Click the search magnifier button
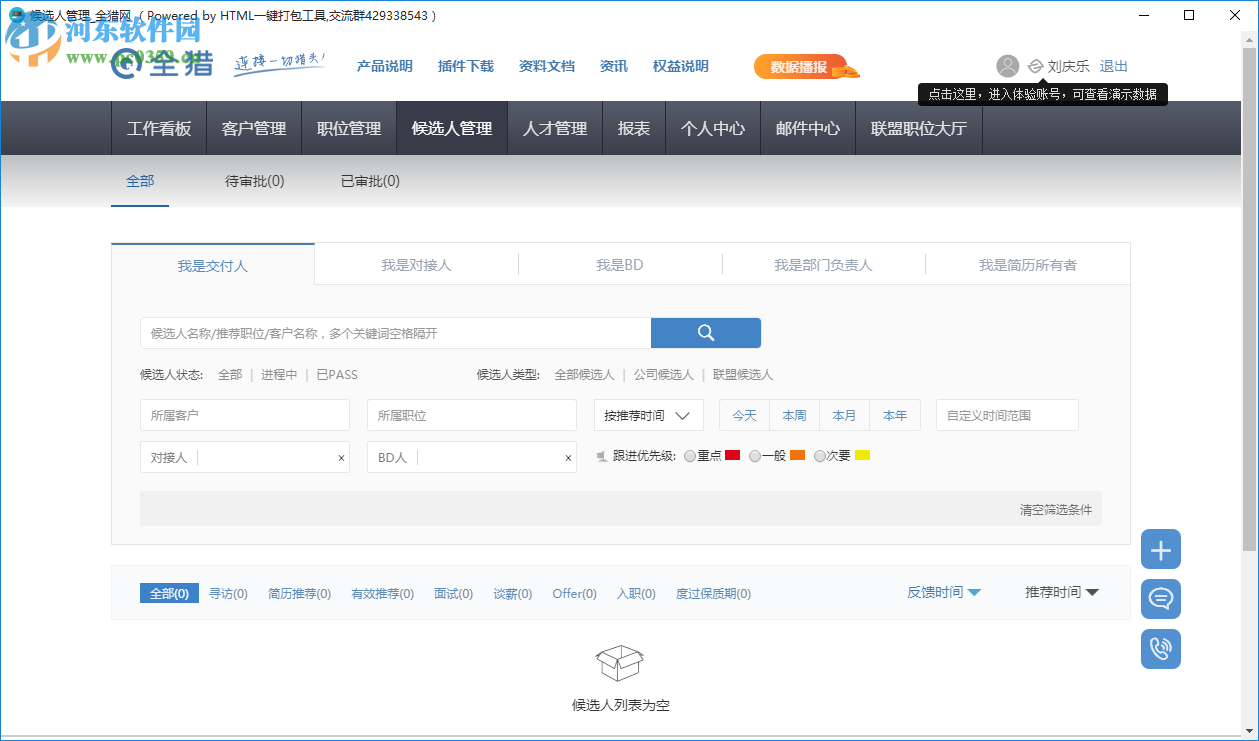This screenshot has height=741, width=1259. pyautogui.click(x=706, y=332)
